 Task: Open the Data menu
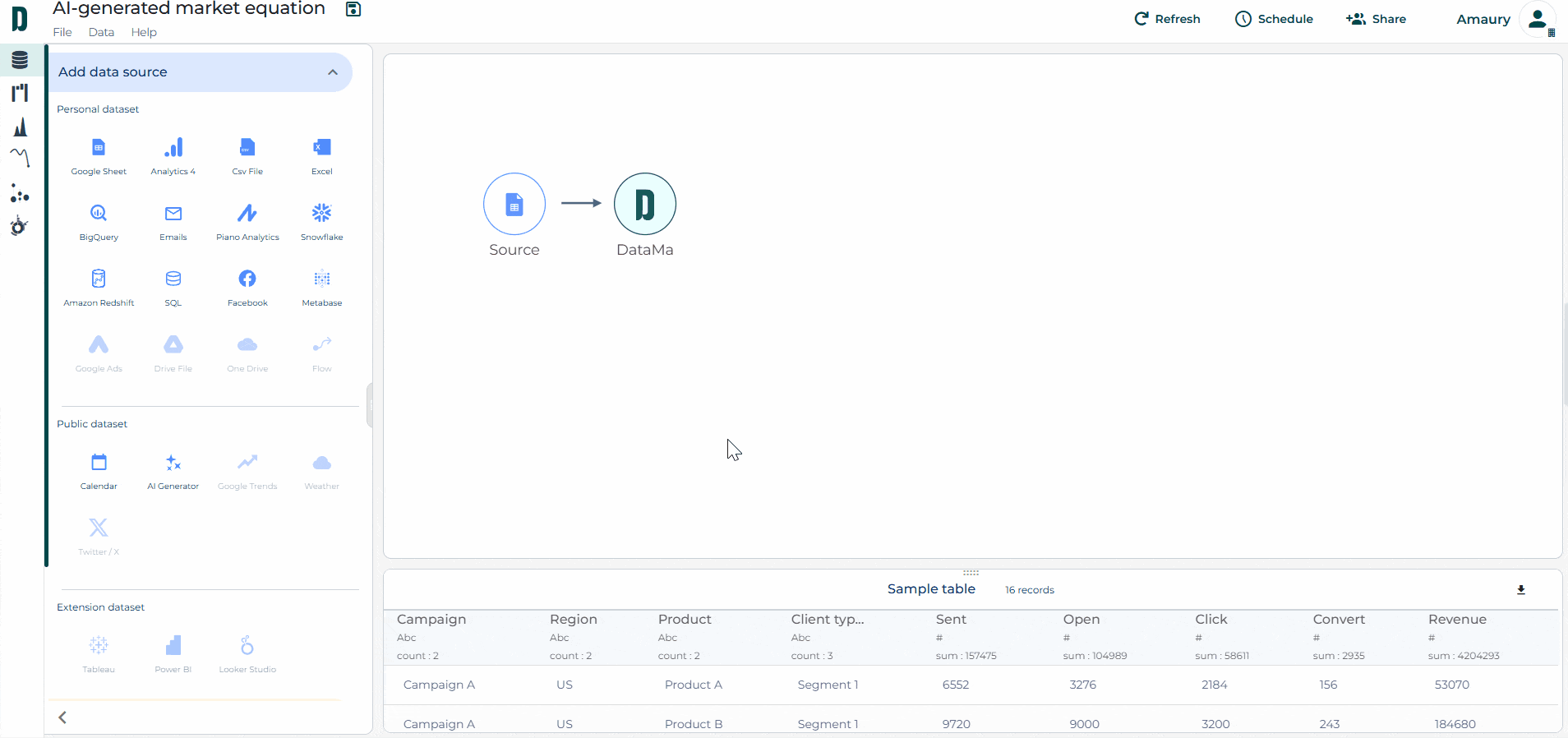pyautogui.click(x=101, y=32)
